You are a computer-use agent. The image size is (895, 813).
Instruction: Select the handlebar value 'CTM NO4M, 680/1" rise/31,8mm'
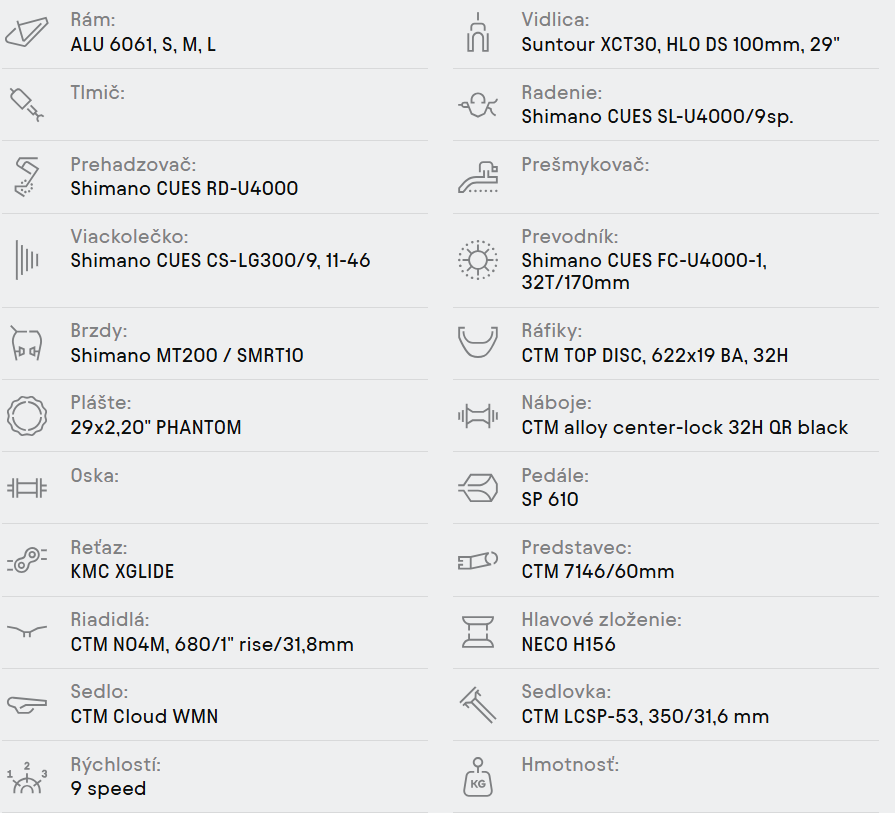(x=212, y=644)
